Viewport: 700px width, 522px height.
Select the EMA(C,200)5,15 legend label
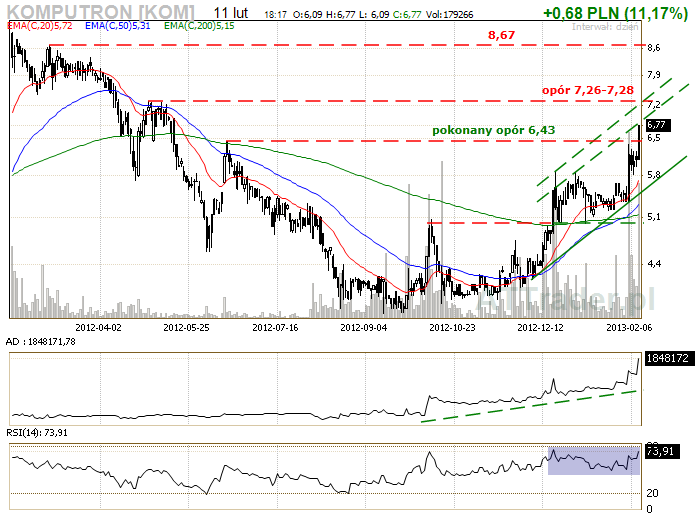[199, 26]
